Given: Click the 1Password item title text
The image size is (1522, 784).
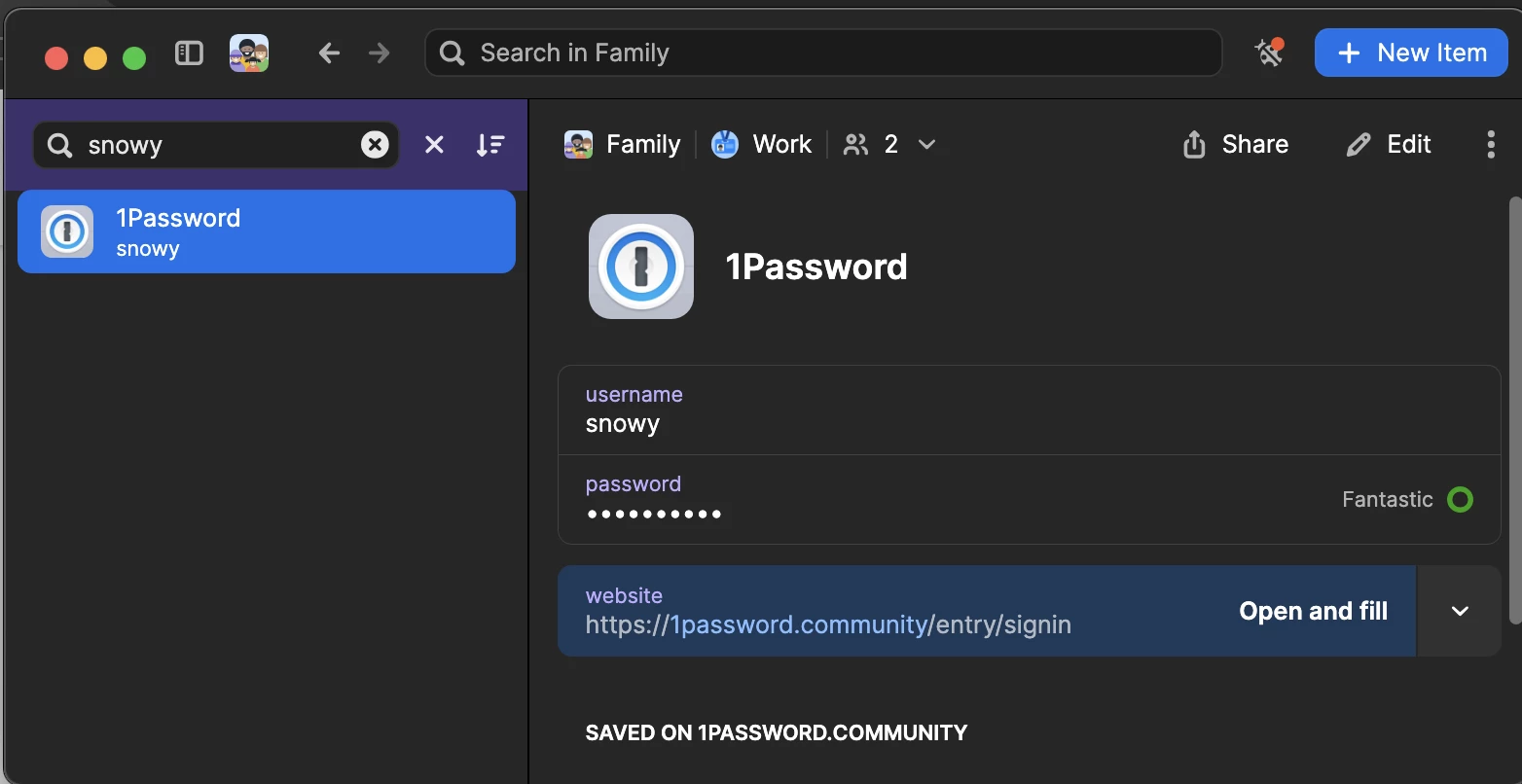Looking at the screenshot, I should tap(816, 267).
